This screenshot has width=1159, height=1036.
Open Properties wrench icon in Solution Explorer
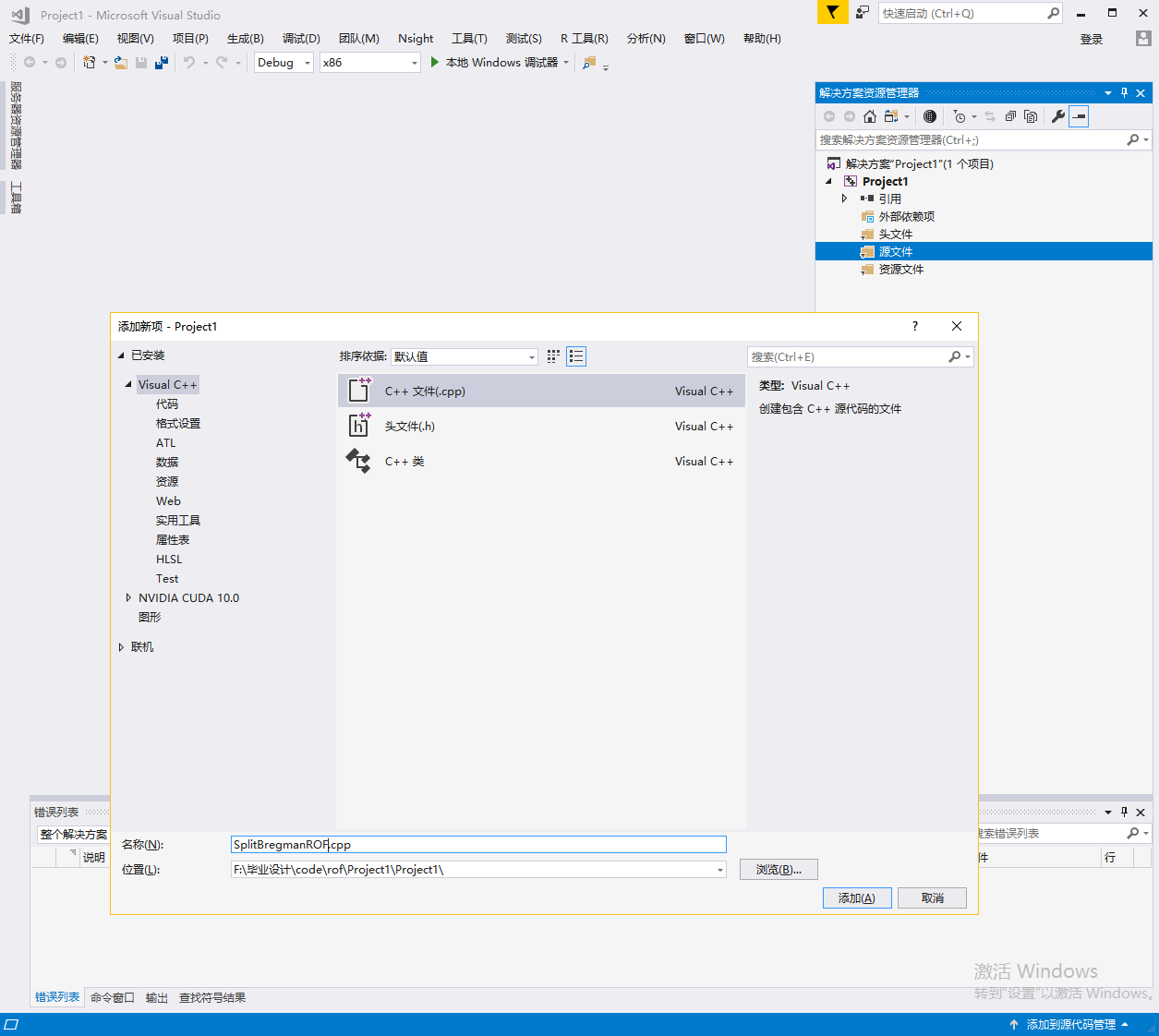click(x=1058, y=116)
